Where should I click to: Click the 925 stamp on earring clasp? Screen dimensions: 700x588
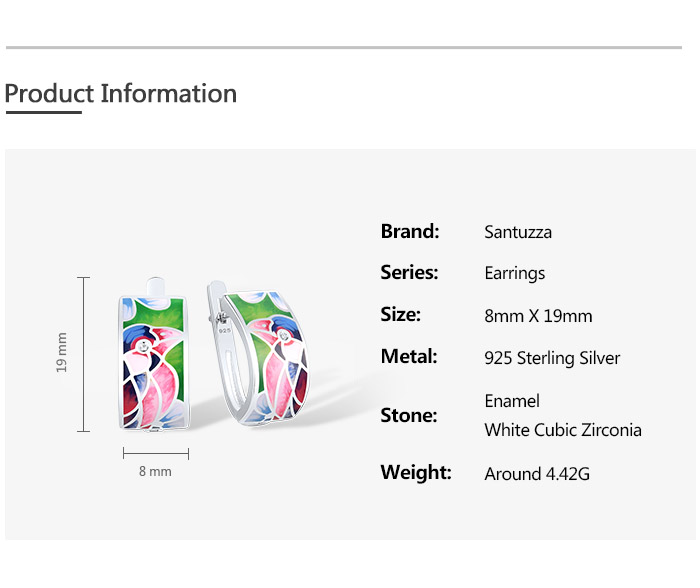tap(224, 328)
